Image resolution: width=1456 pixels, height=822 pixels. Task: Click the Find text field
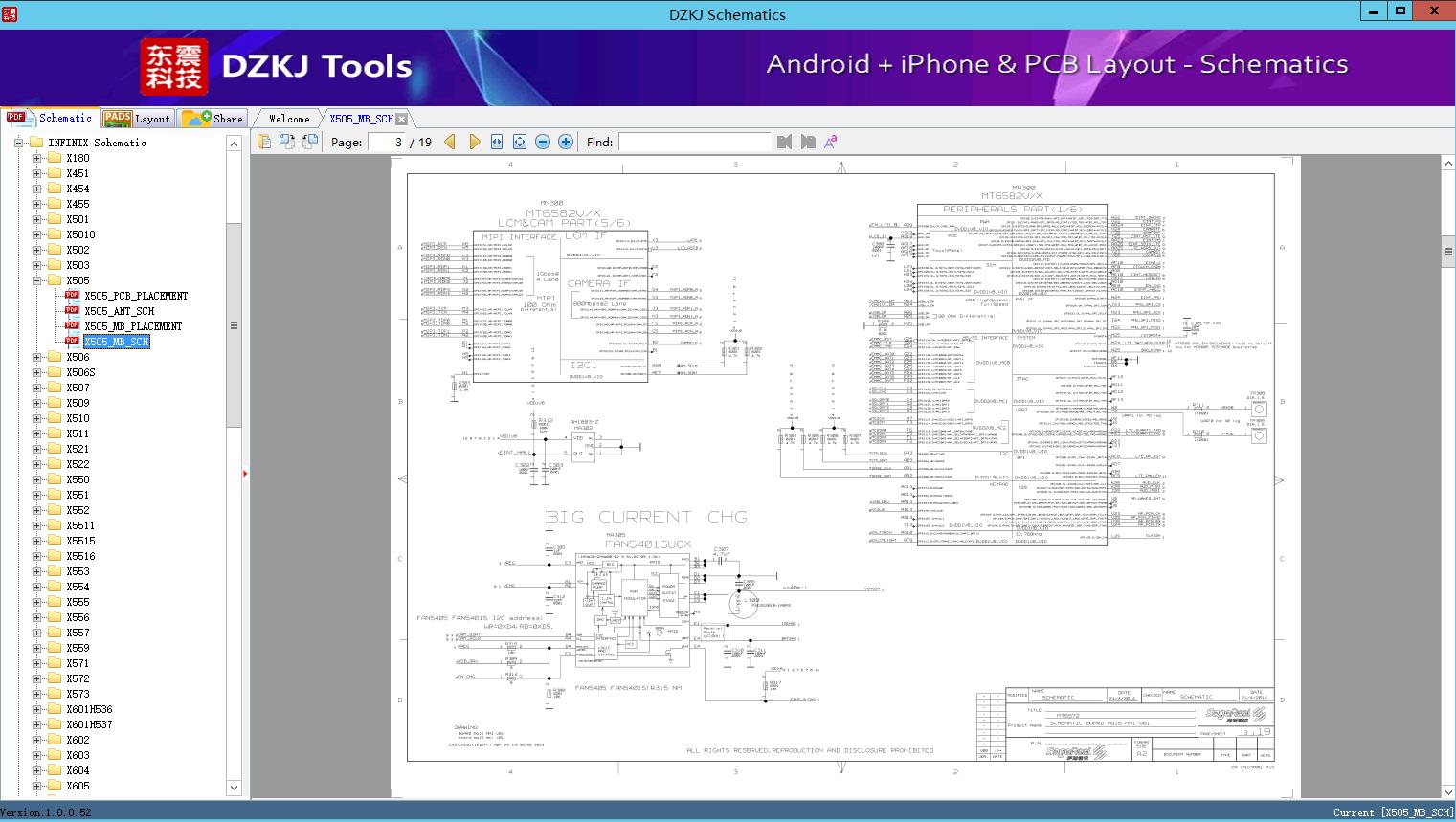(694, 142)
